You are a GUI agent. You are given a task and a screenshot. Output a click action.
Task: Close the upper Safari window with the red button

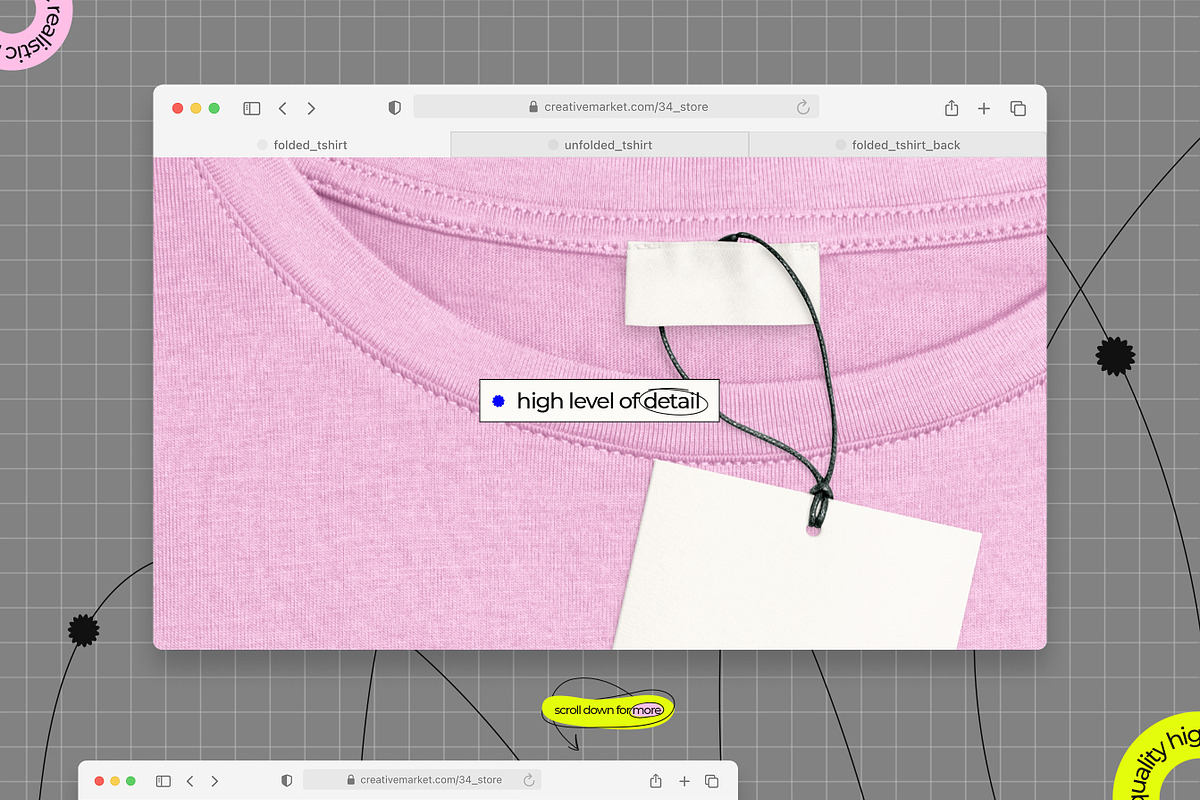[x=178, y=108]
